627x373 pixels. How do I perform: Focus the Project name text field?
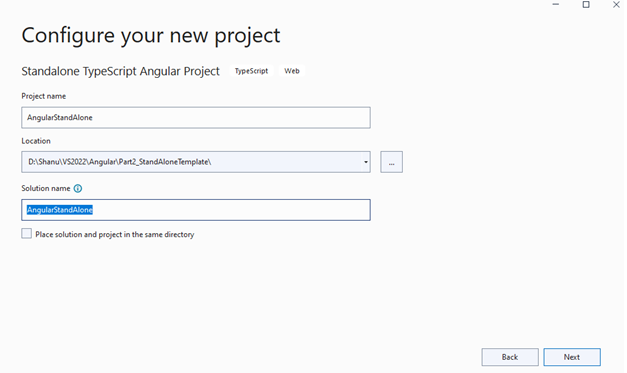click(196, 118)
